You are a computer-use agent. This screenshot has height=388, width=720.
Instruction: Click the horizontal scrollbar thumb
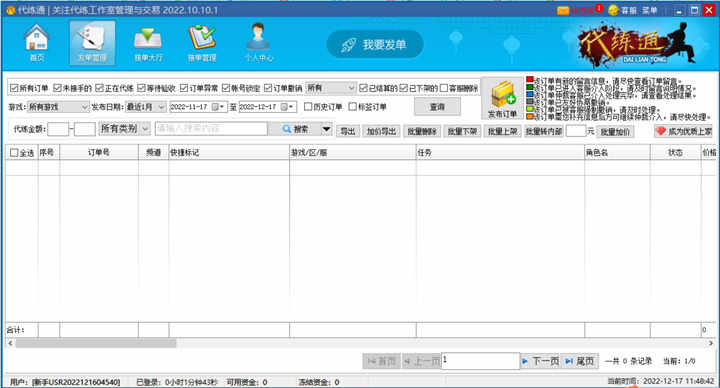pos(96,343)
